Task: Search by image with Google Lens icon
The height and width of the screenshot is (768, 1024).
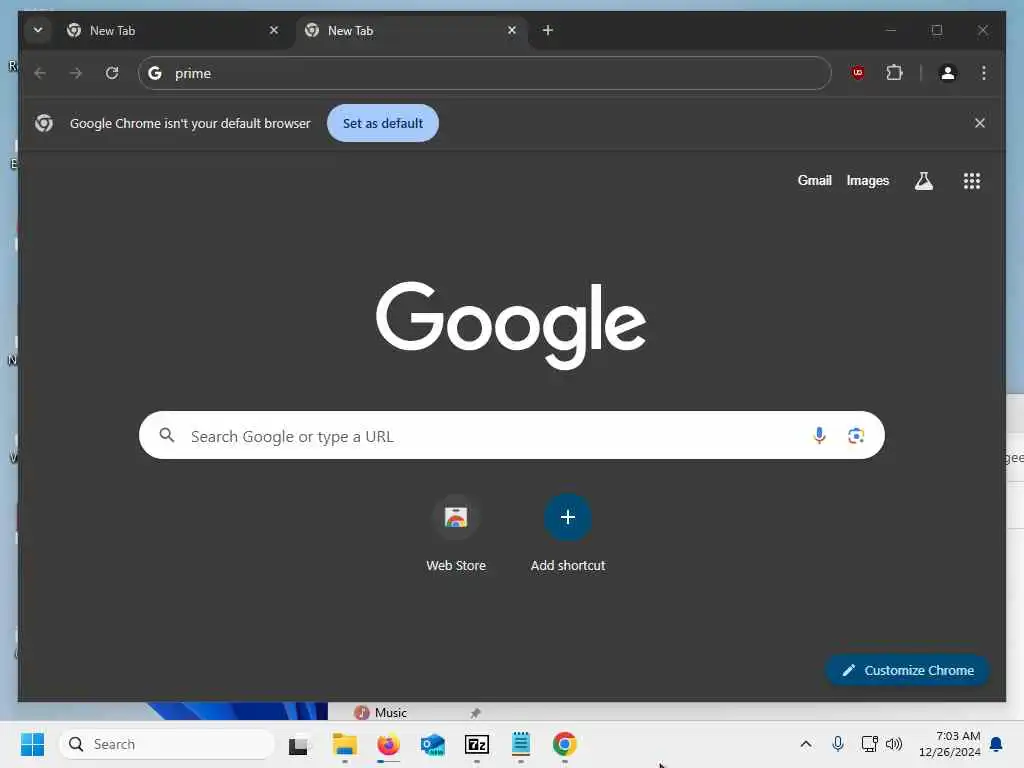Action: click(856, 436)
